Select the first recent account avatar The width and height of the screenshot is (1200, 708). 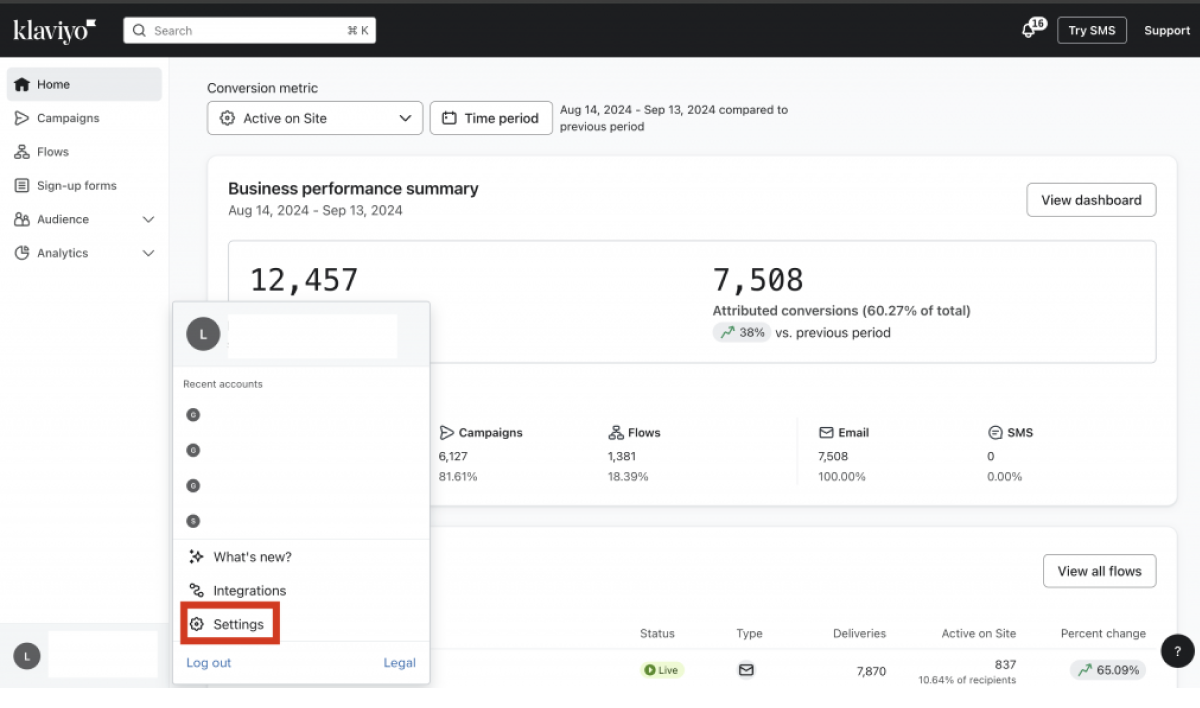193,414
